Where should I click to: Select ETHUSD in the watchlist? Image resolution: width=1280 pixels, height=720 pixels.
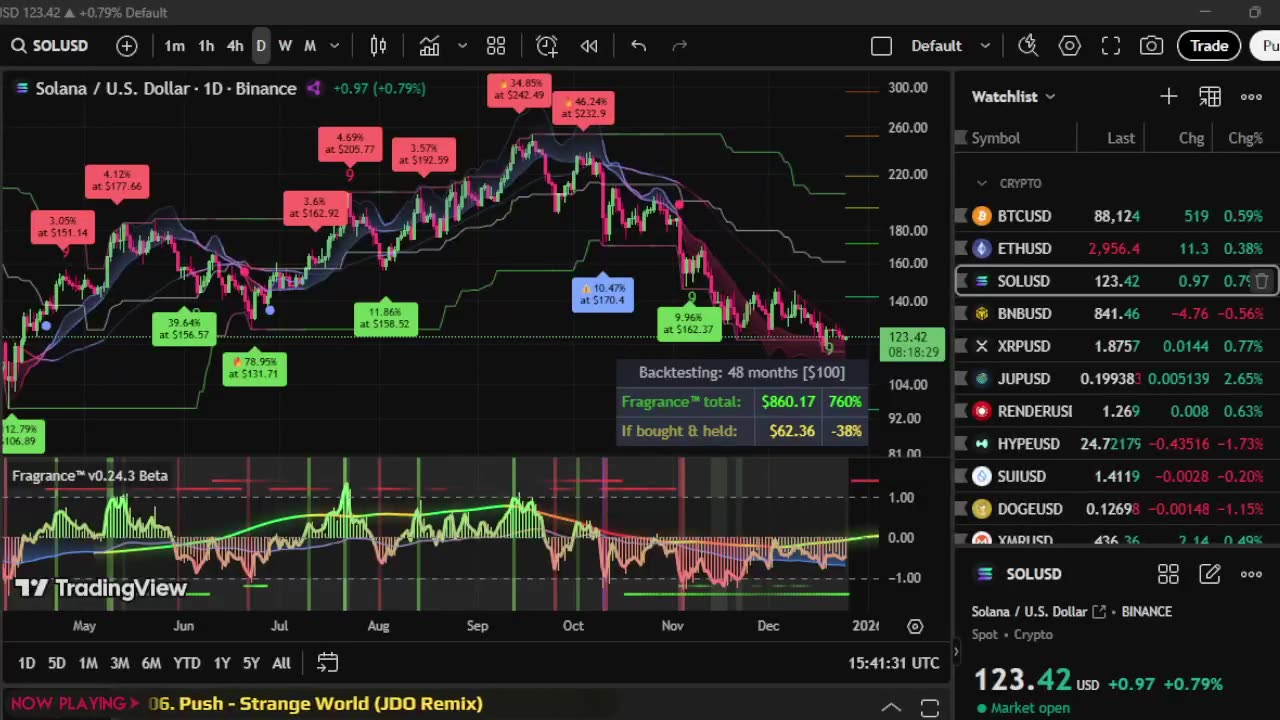(x=1117, y=248)
